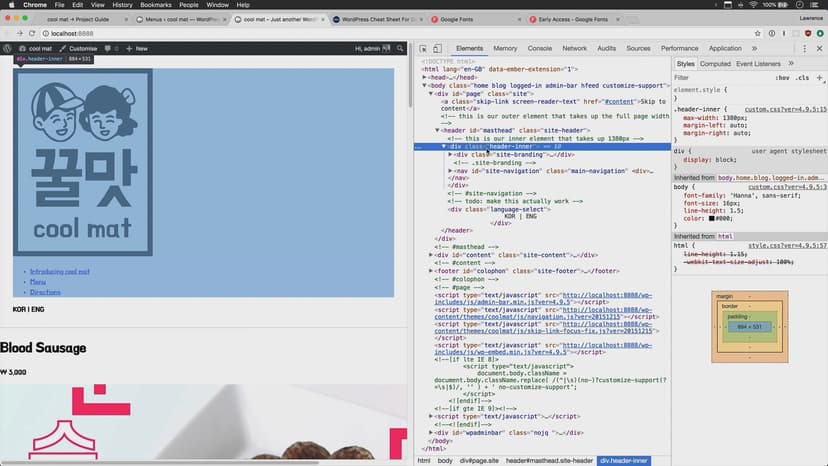Toggle the .cls class editor
This screenshot has height=466, width=828.
803,77
